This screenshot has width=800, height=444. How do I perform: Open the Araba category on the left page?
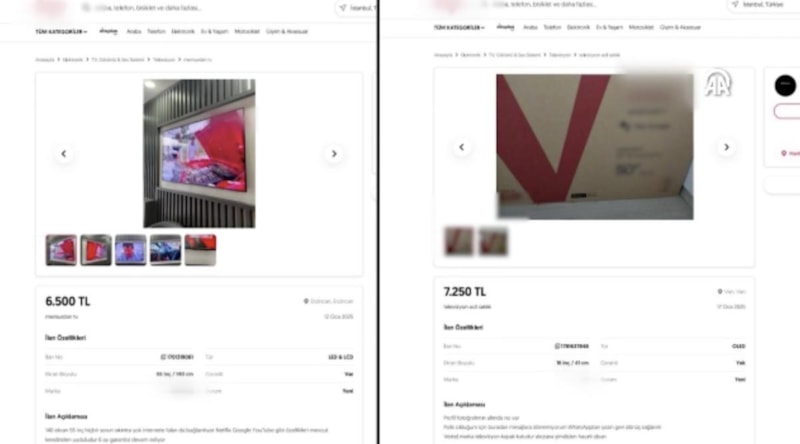pyautogui.click(x=134, y=32)
